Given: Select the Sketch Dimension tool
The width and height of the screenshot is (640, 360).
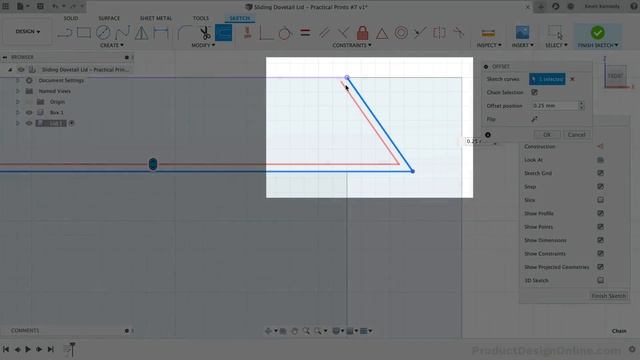Looking at the screenshot, I should pos(161,33).
